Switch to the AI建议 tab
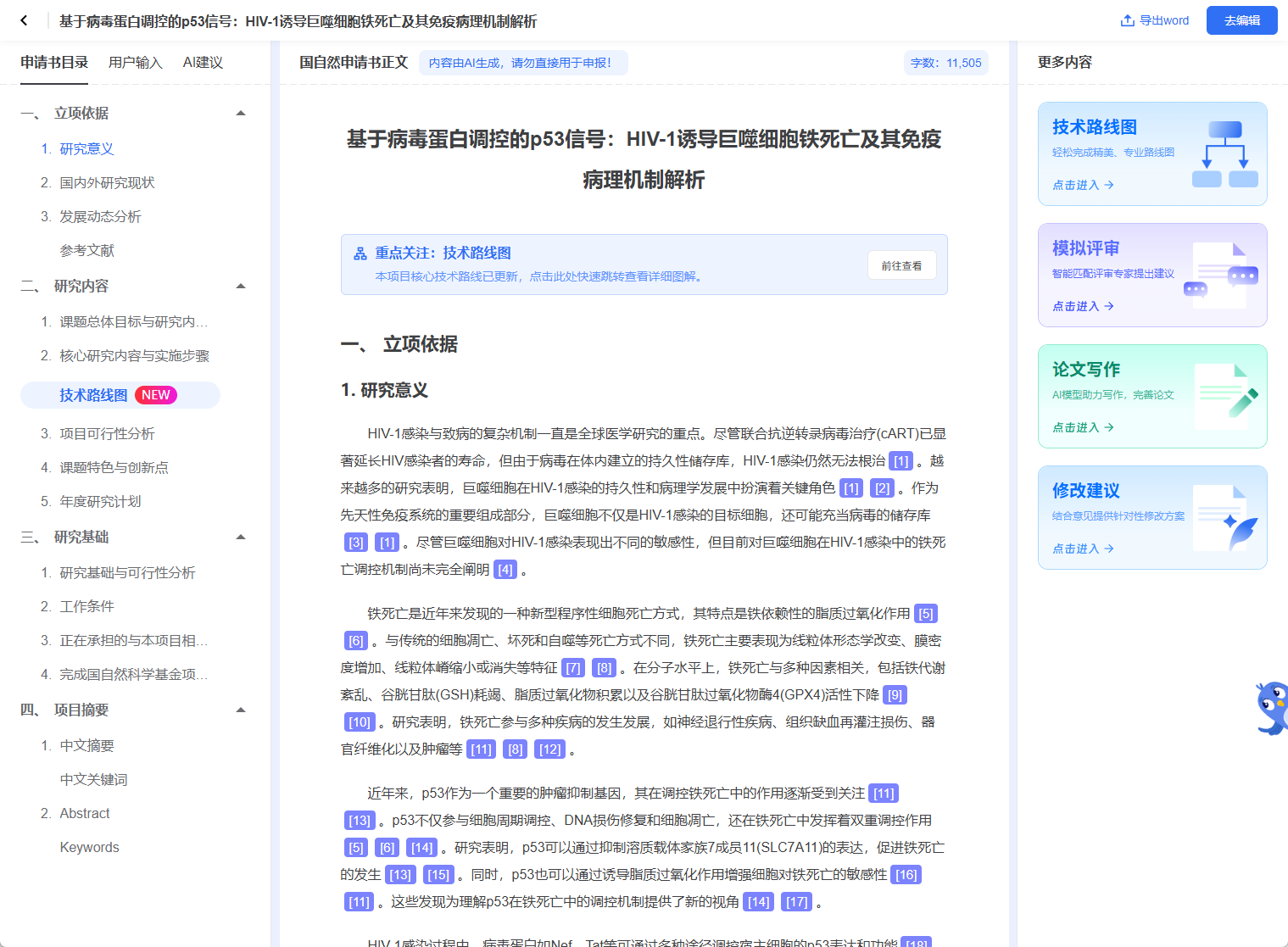 [203, 63]
